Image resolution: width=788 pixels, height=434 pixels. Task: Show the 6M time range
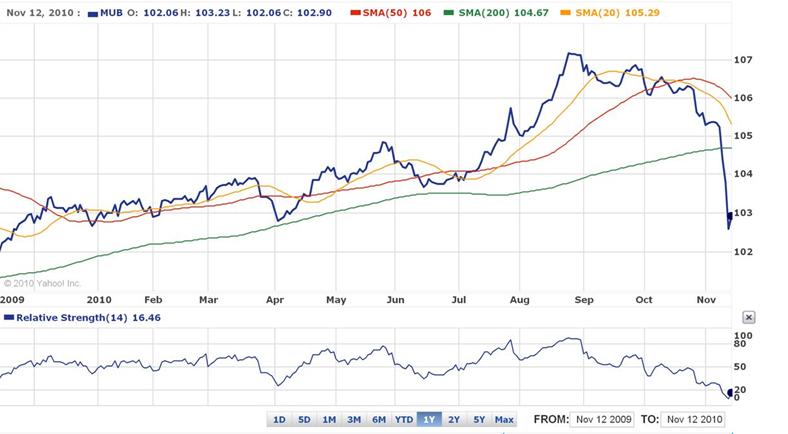379,419
